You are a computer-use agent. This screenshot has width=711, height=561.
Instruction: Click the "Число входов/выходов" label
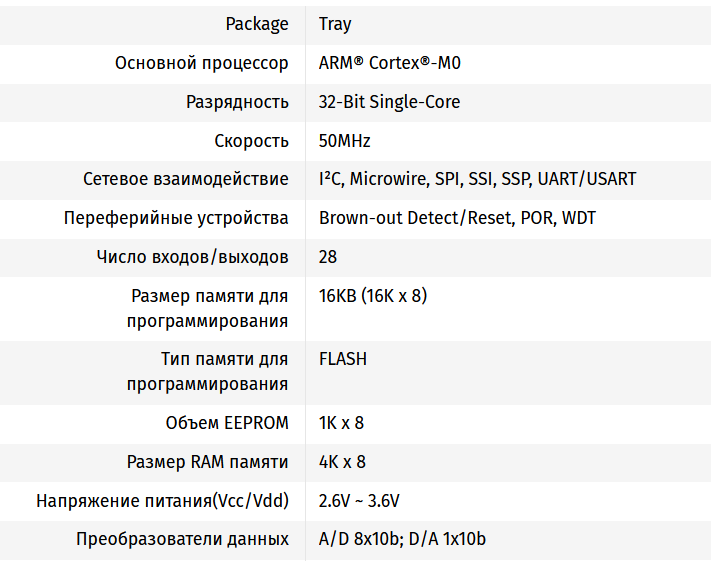(x=193, y=257)
